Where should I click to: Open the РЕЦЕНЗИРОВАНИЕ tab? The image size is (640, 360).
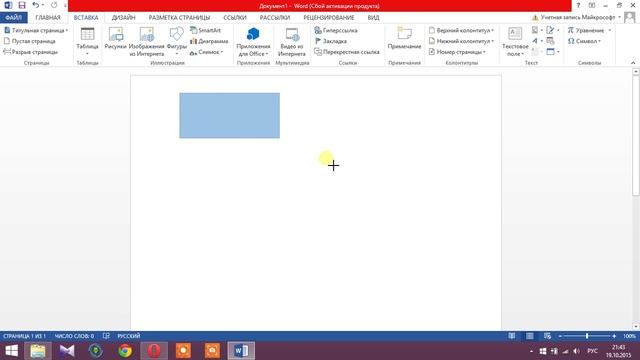(x=329, y=18)
